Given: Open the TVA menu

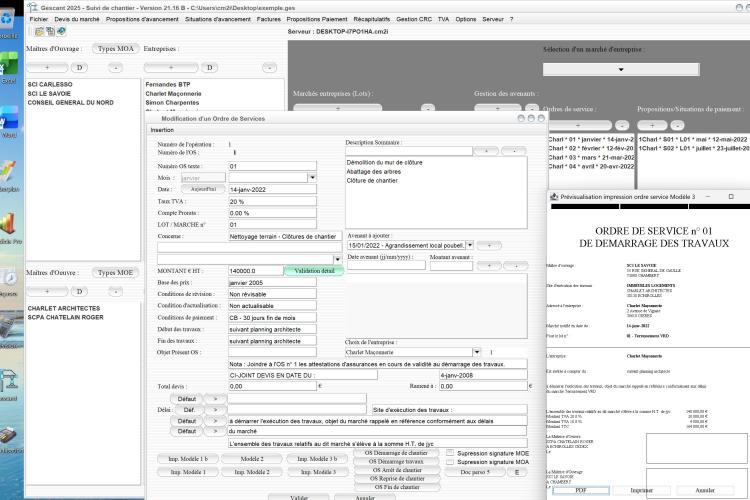Looking at the screenshot, I should pos(443,19).
